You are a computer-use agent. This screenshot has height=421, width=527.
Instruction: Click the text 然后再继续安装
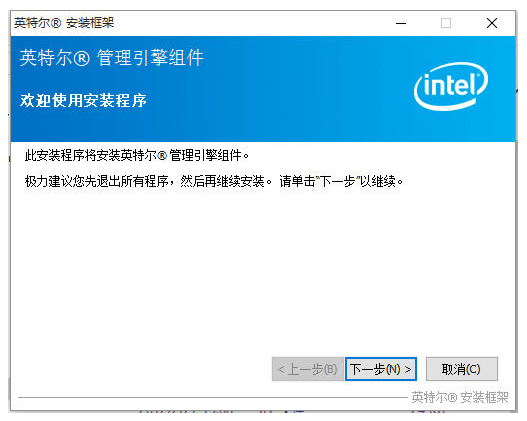tap(222, 181)
